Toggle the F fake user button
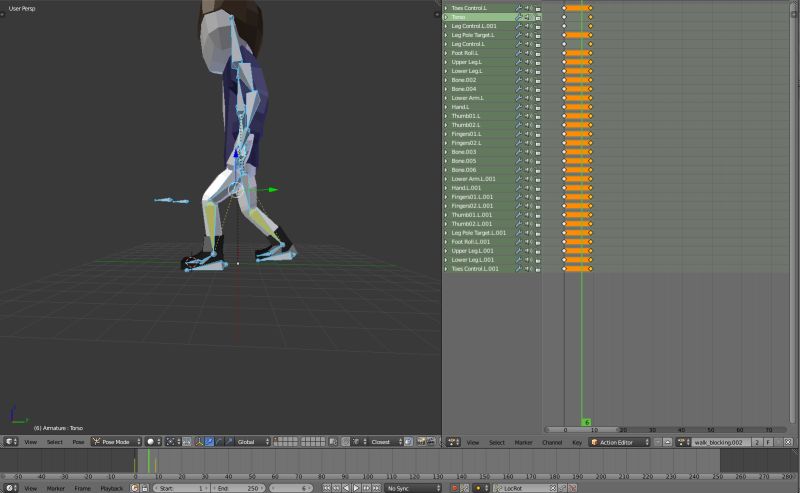800x493 pixels. pos(768,442)
